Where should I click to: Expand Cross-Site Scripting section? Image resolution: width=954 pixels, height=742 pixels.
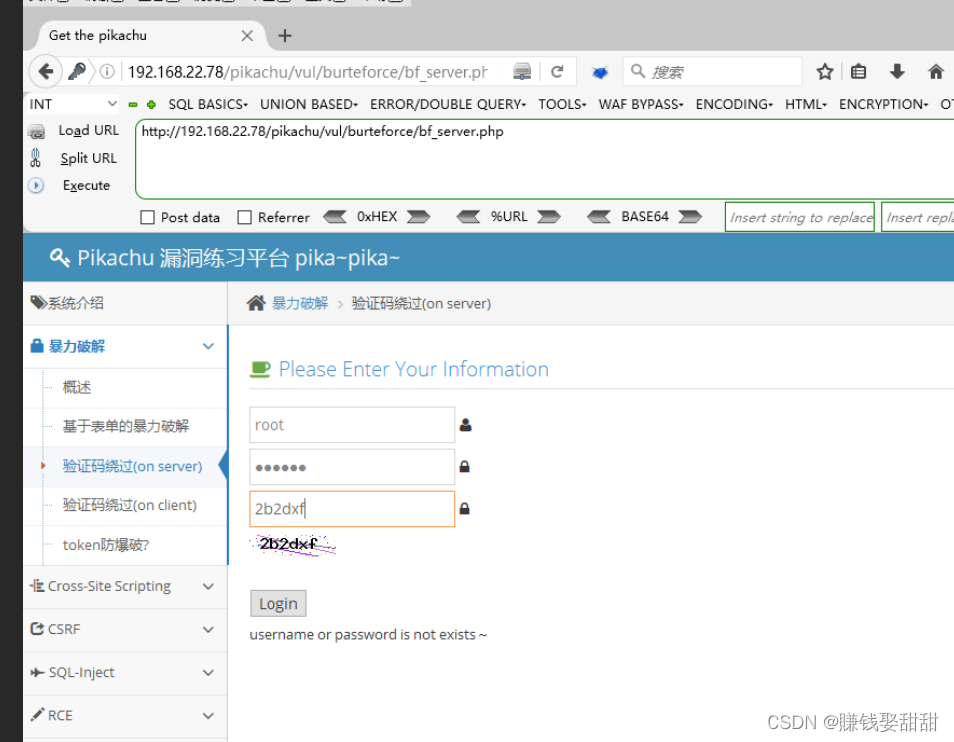coord(125,586)
